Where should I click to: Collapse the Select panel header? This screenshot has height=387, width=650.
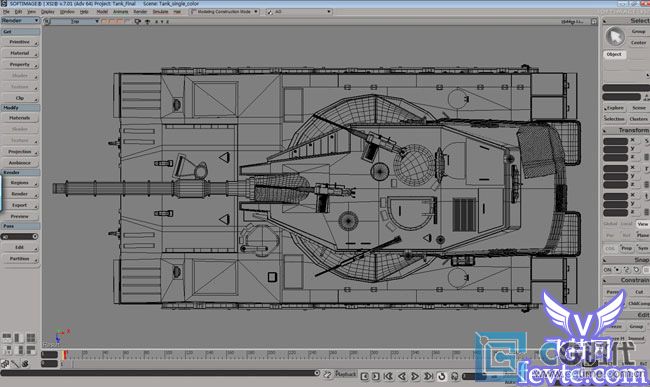tap(626, 20)
